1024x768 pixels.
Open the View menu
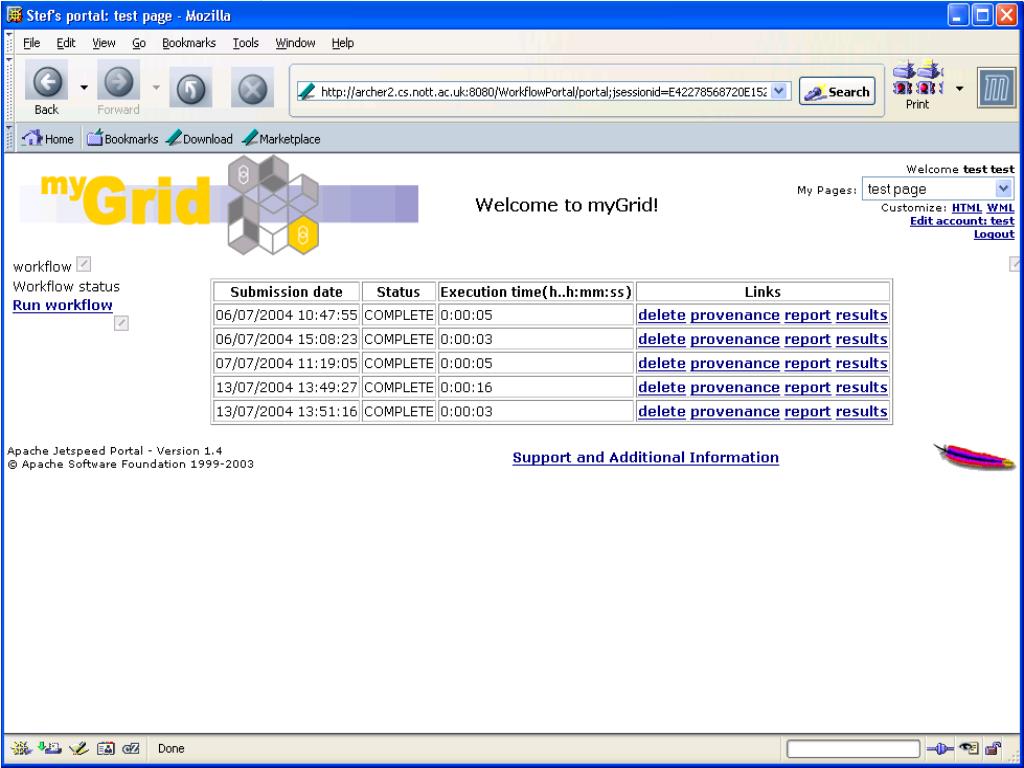tap(104, 43)
